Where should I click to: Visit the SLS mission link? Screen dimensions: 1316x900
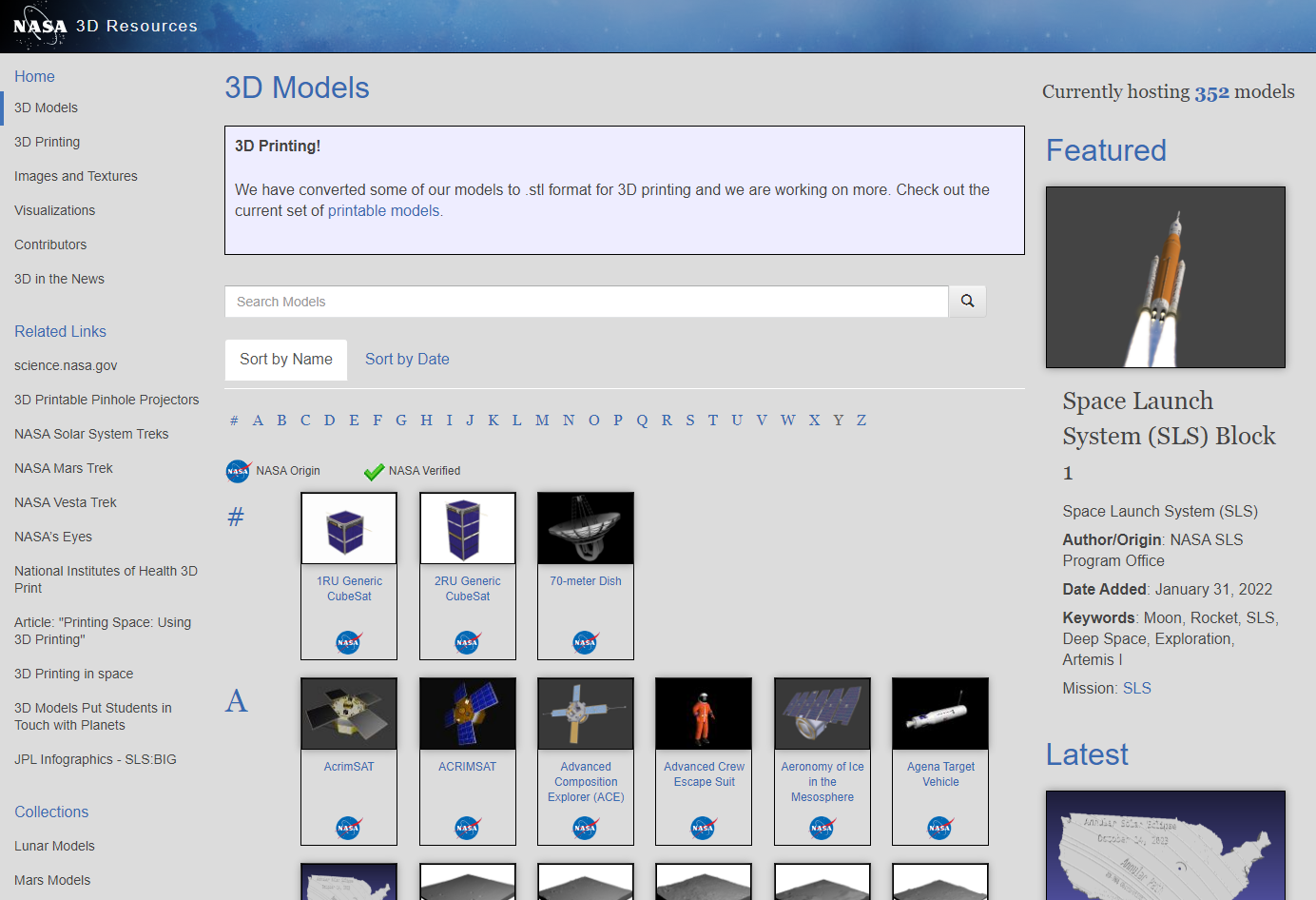(x=1136, y=688)
